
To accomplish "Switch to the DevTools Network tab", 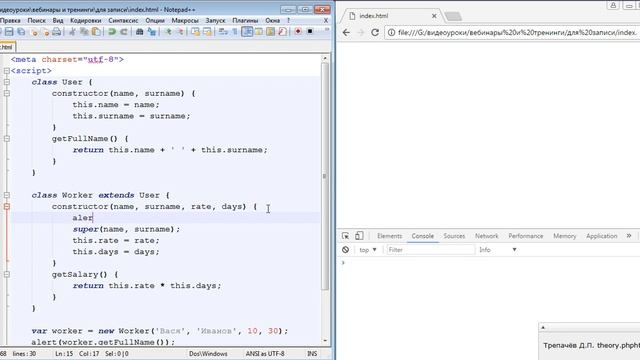I will (x=487, y=236).
